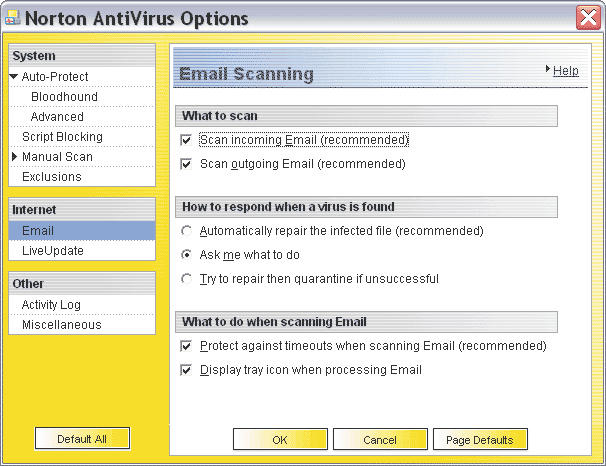Expand the Manual Scan tree arrow
Image resolution: width=606 pixels, height=466 pixels.
coord(14,156)
